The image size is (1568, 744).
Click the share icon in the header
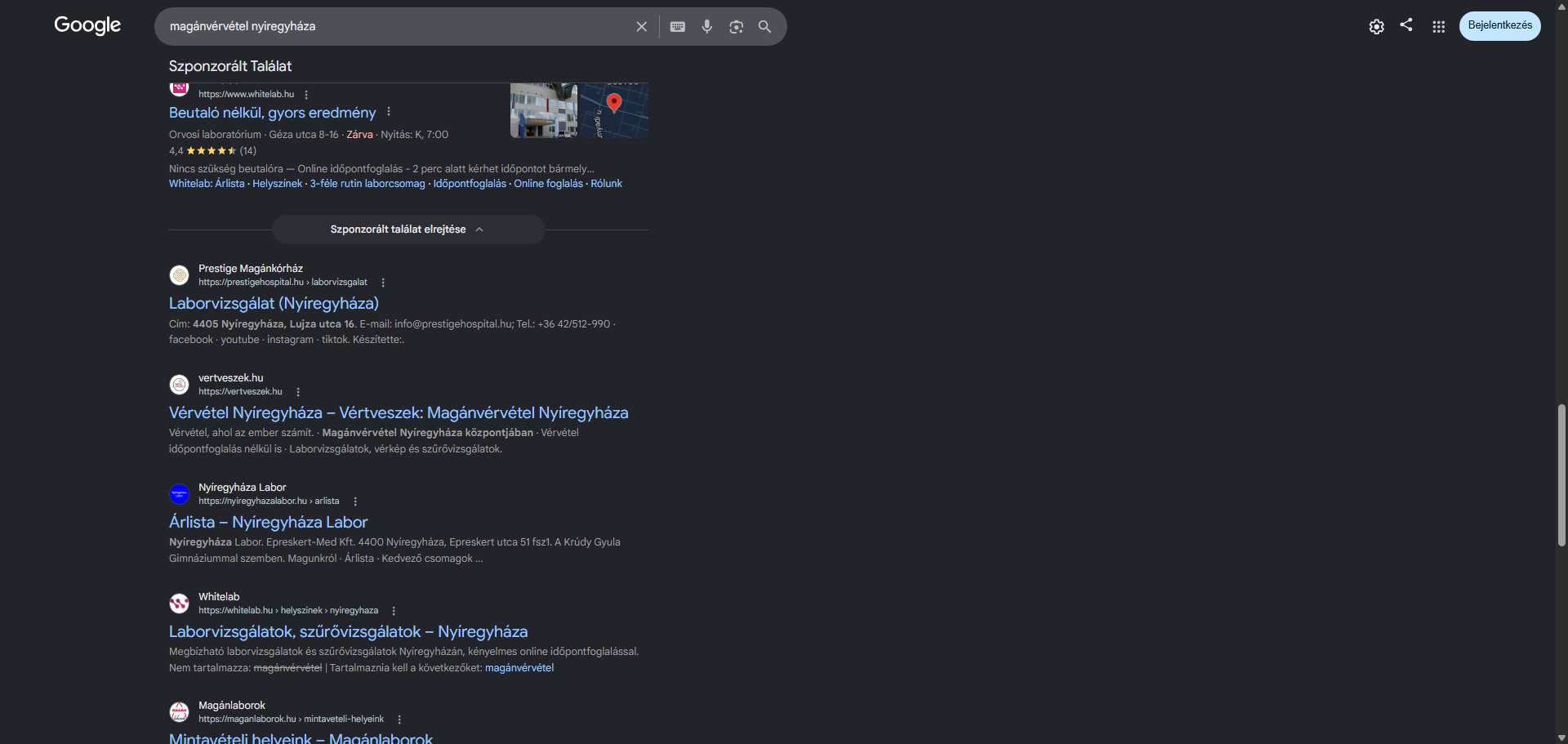click(x=1406, y=25)
